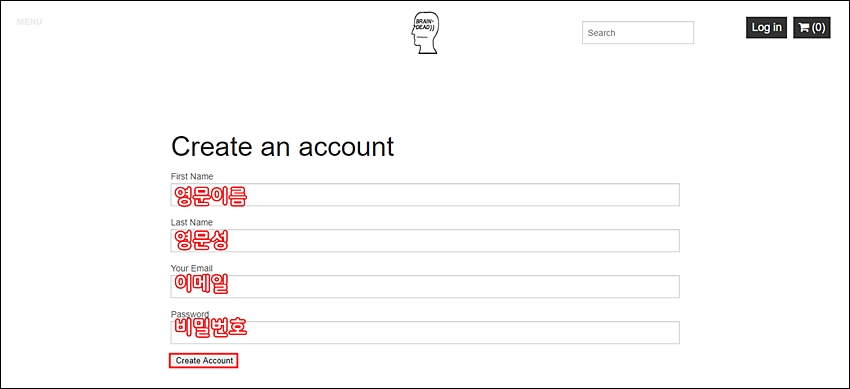Click the red 영문이름 annotation text
This screenshot has height=389, width=850.
210,196
